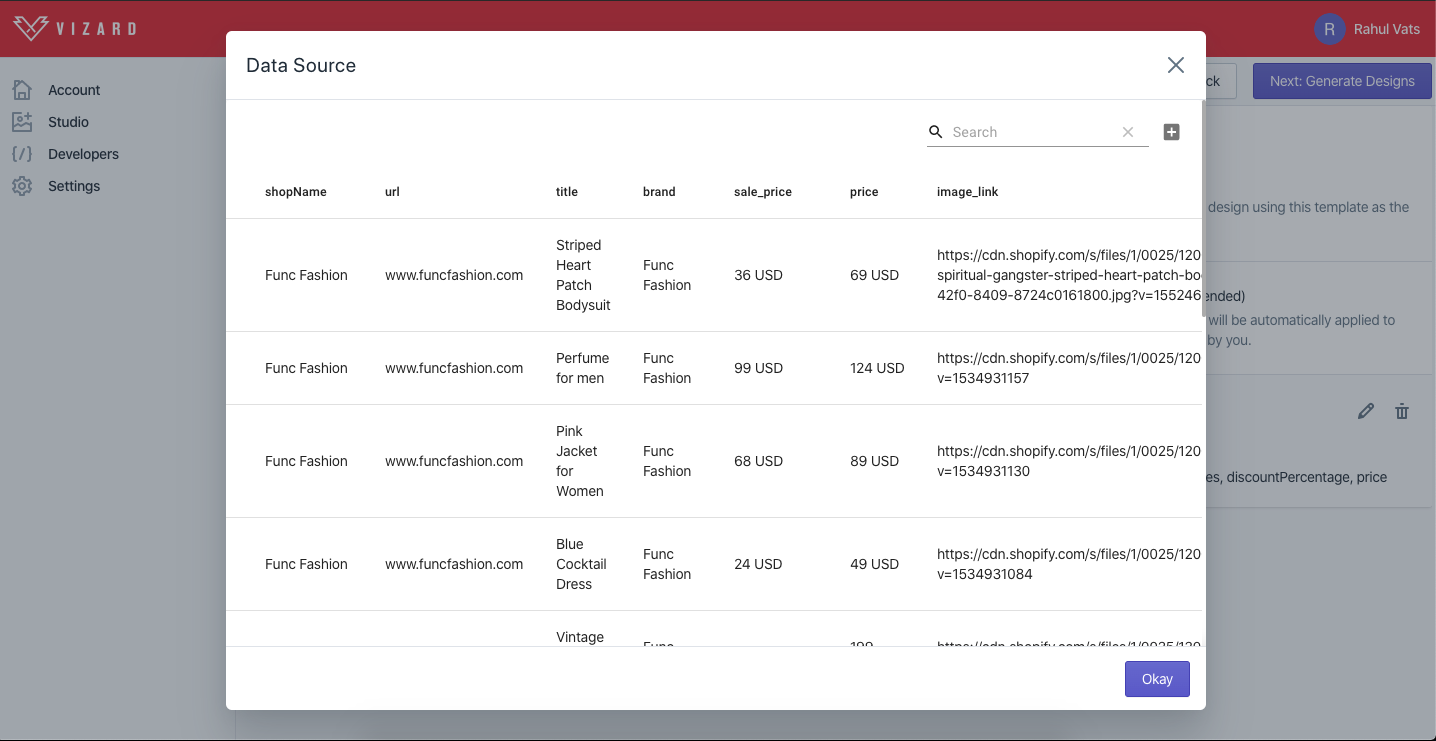Viewport: 1436px width, 741px height.
Task: Click the 99 USD sale price cell
Action: pos(758,368)
